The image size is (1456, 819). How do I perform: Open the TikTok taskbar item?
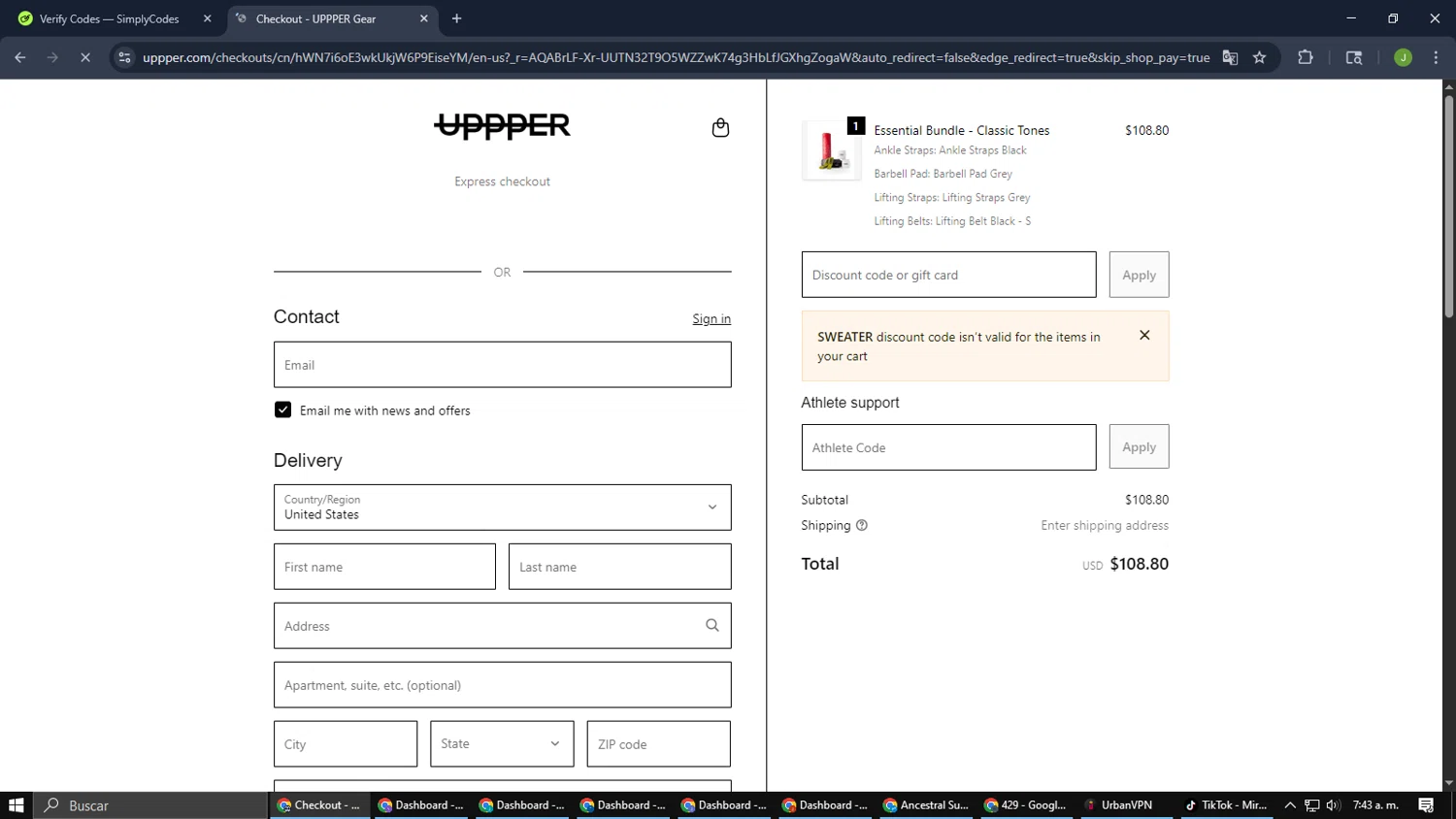point(1226,805)
